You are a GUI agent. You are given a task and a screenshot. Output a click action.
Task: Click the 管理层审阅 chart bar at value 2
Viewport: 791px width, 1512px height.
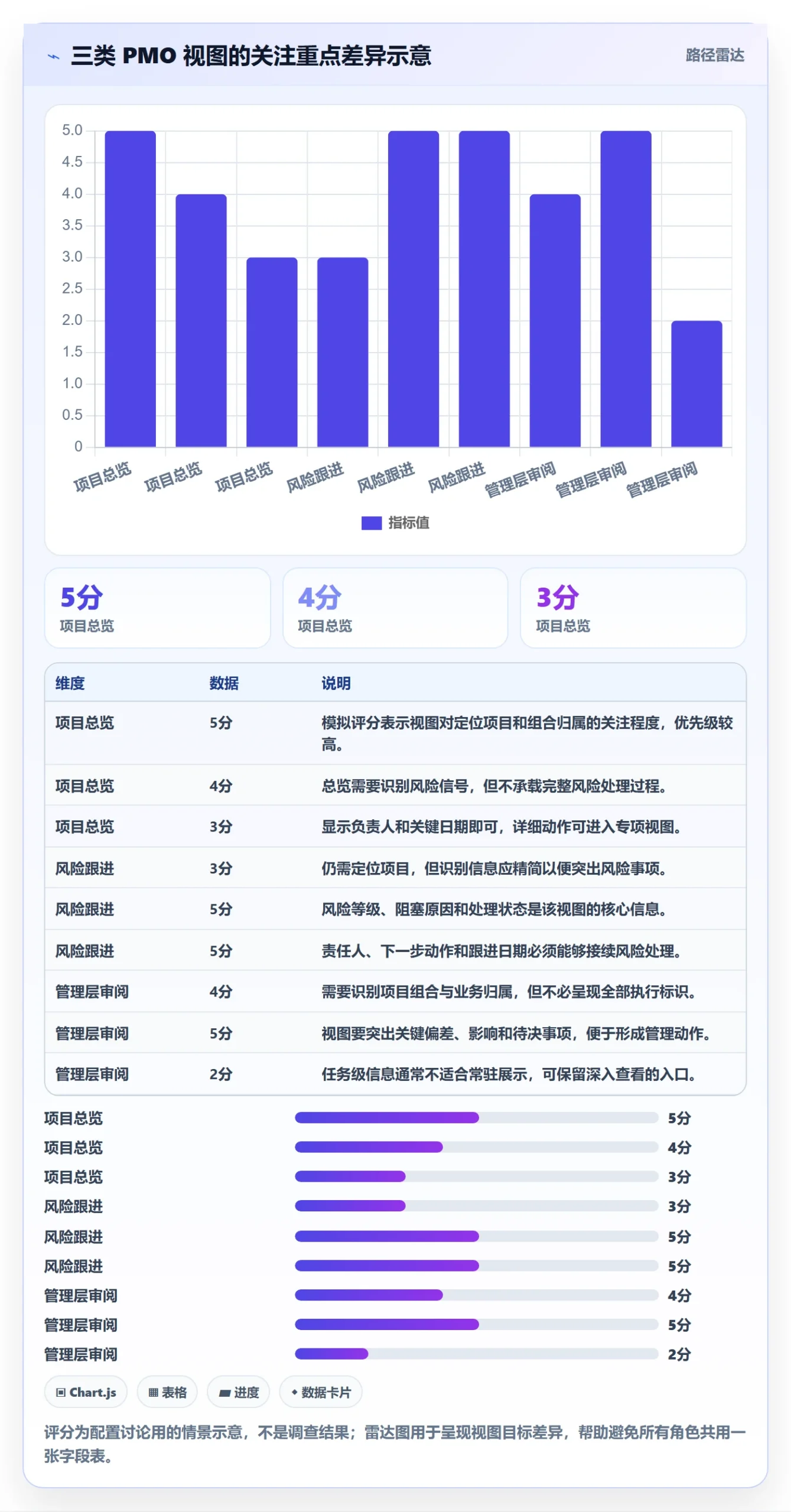coord(696,384)
